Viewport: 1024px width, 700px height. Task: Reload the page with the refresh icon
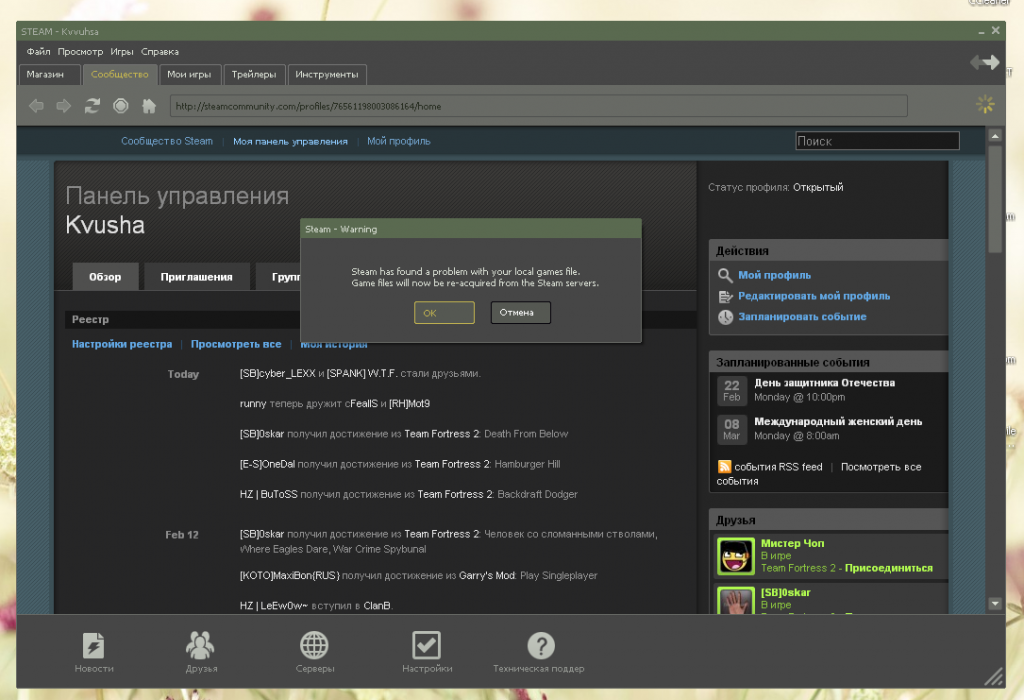pyautogui.click(x=92, y=106)
